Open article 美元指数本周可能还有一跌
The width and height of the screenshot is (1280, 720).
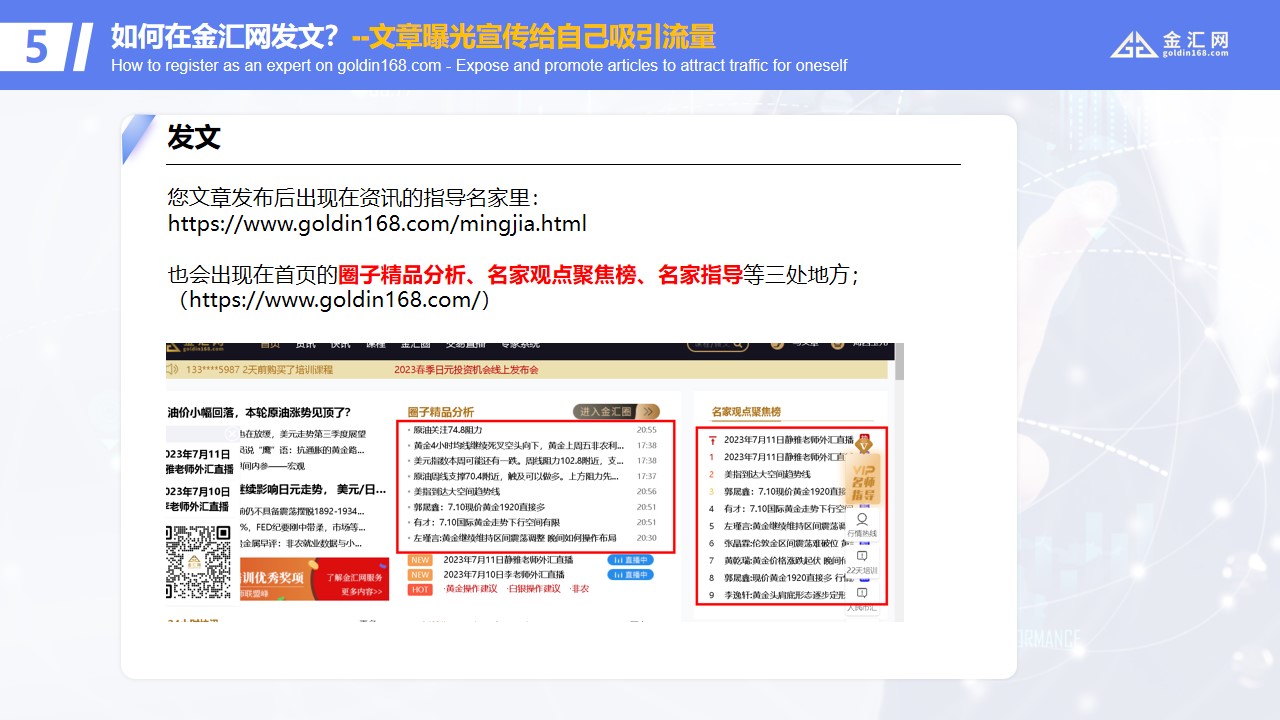520,461
